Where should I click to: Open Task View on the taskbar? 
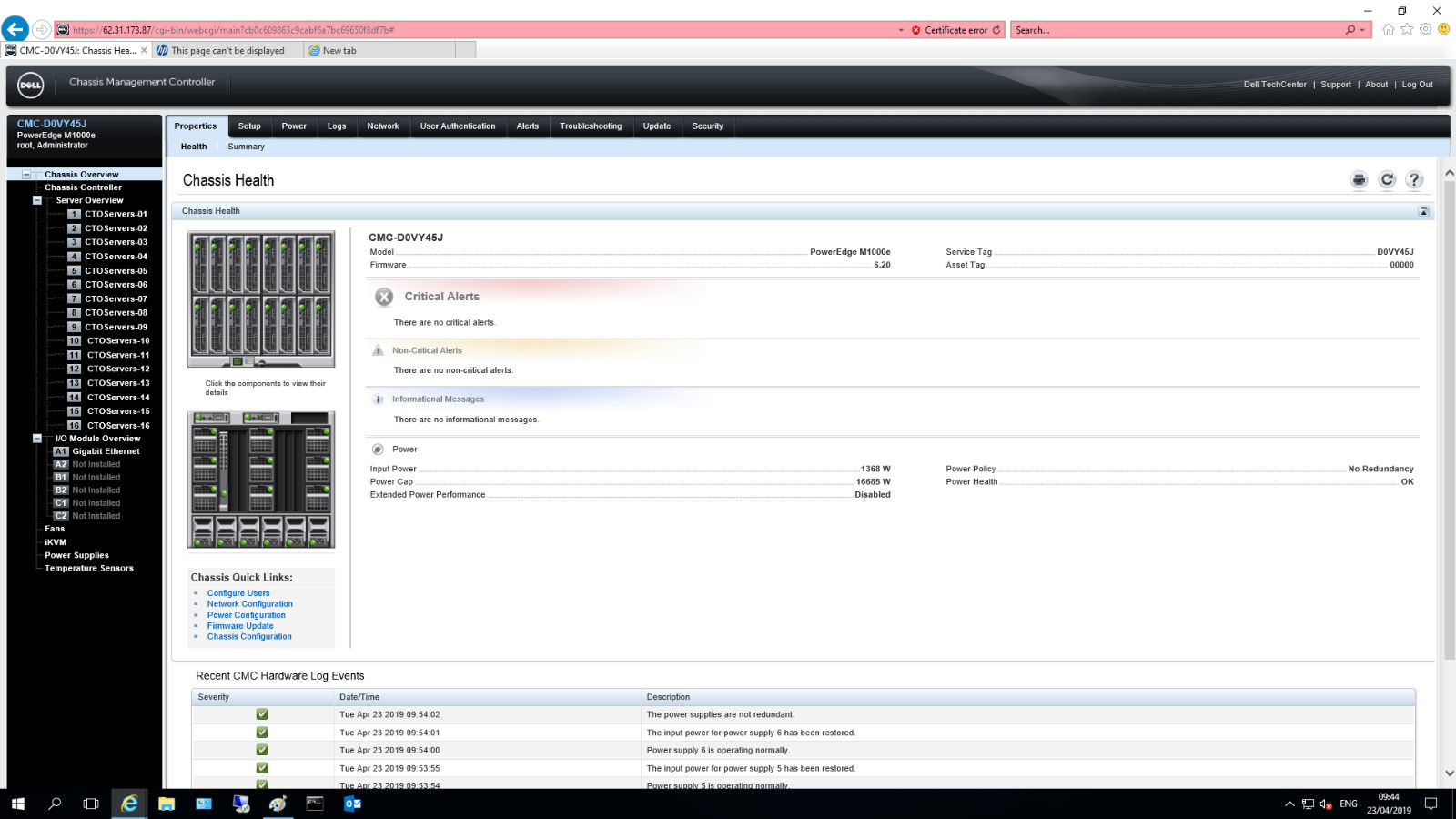tap(91, 804)
